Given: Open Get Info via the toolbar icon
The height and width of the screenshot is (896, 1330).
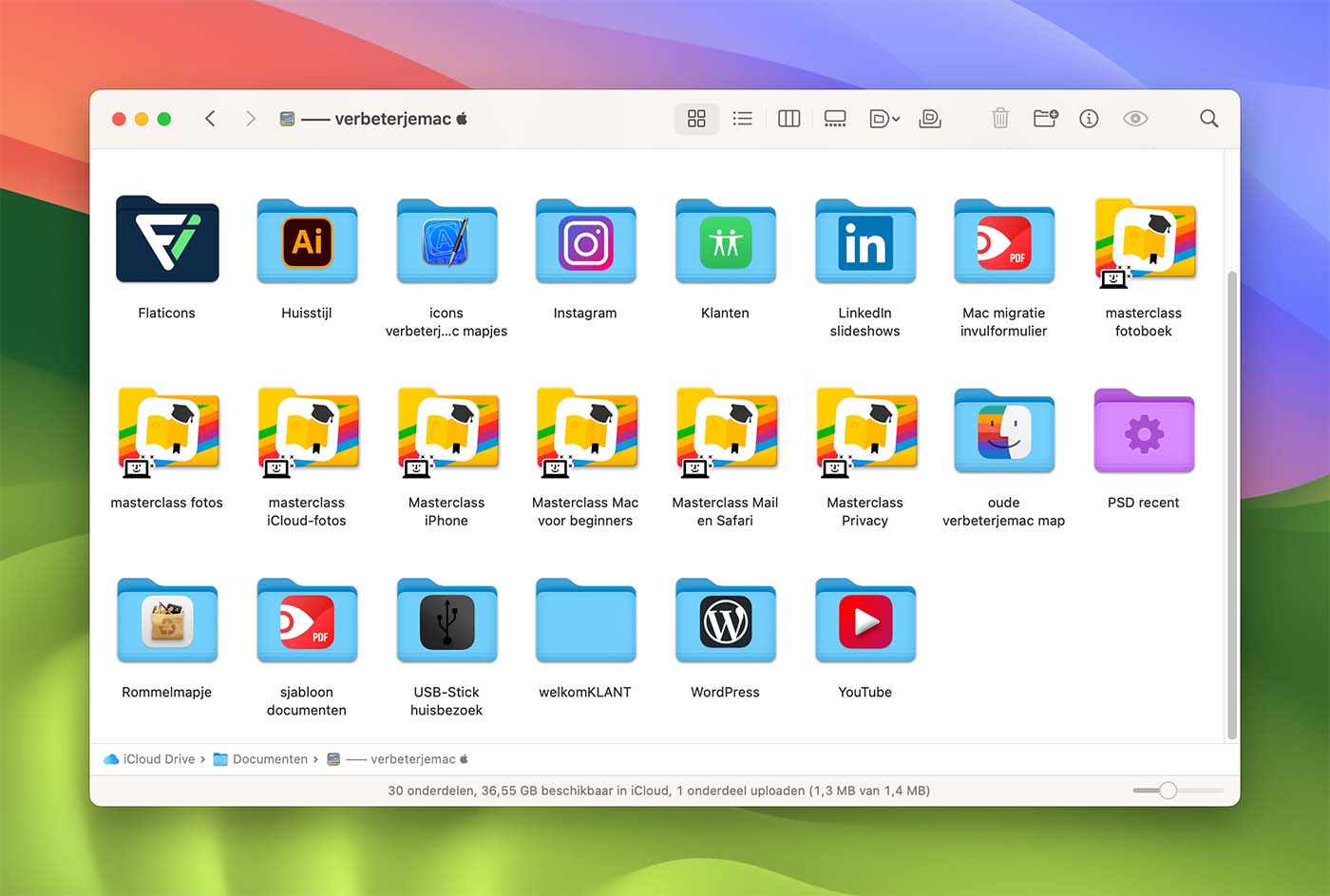Looking at the screenshot, I should (1089, 118).
